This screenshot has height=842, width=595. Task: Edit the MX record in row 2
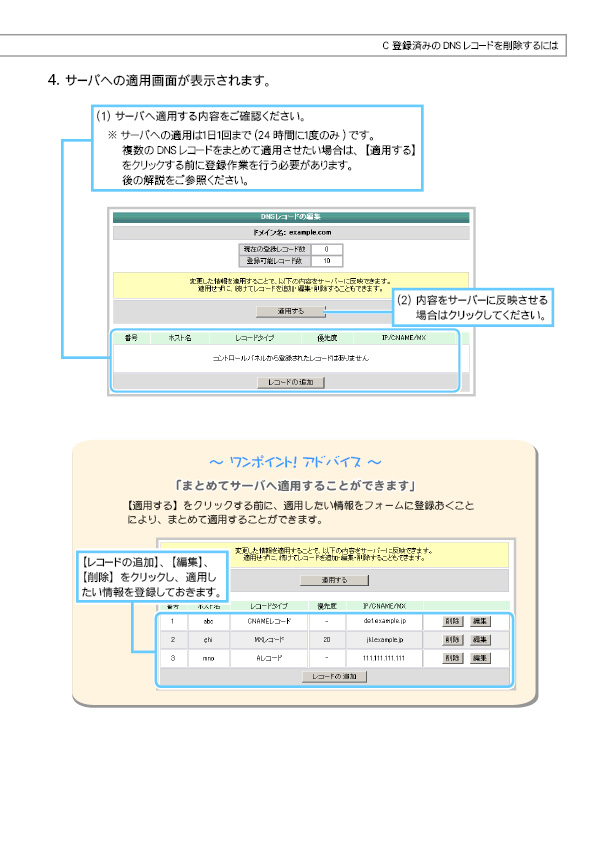pyautogui.click(x=480, y=640)
